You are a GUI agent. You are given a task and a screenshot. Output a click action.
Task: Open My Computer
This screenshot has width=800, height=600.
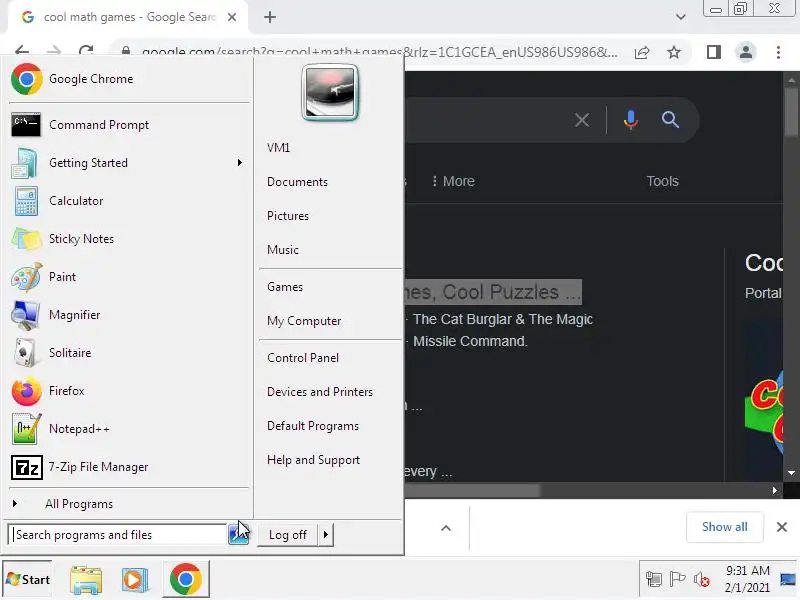tap(304, 321)
